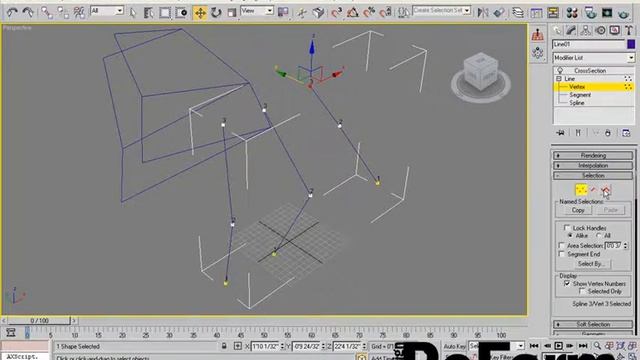Switch to the Motion command panel tab

600,30
